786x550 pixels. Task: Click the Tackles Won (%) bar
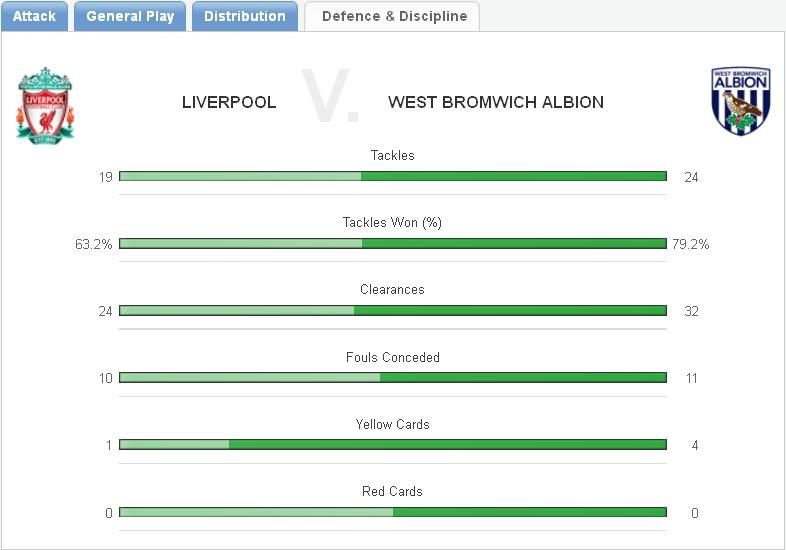click(392, 243)
